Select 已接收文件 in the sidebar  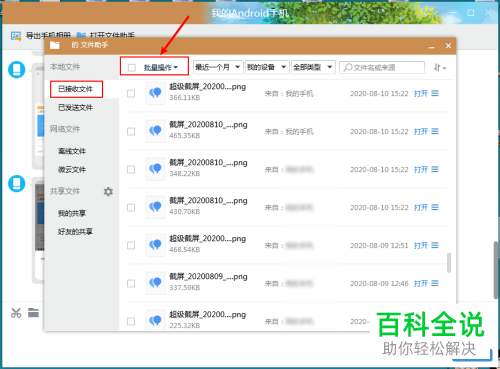pos(76,89)
